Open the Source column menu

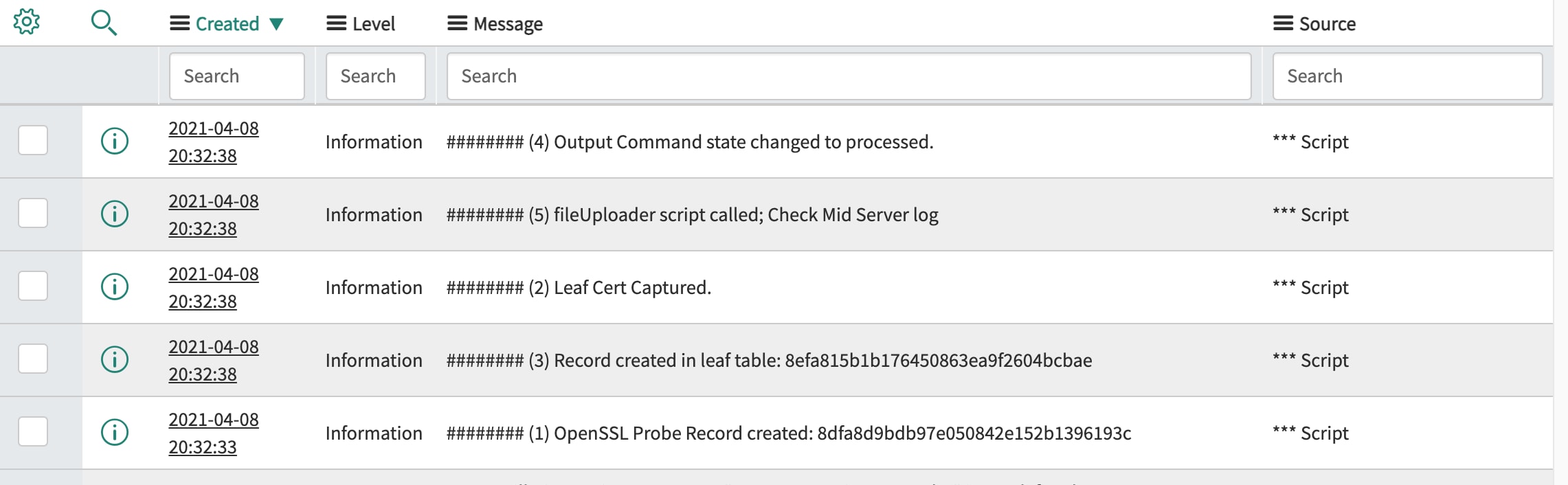(x=1282, y=23)
